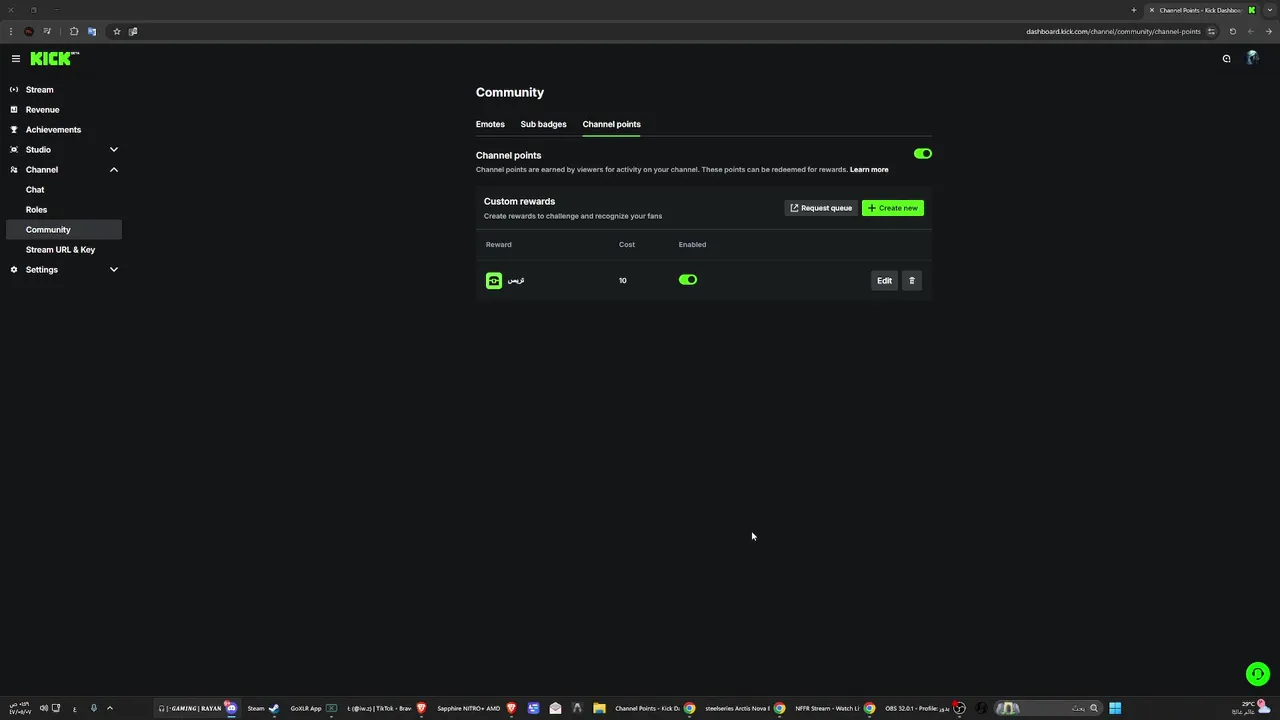Edit the 10-cost reward

pos(884,281)
